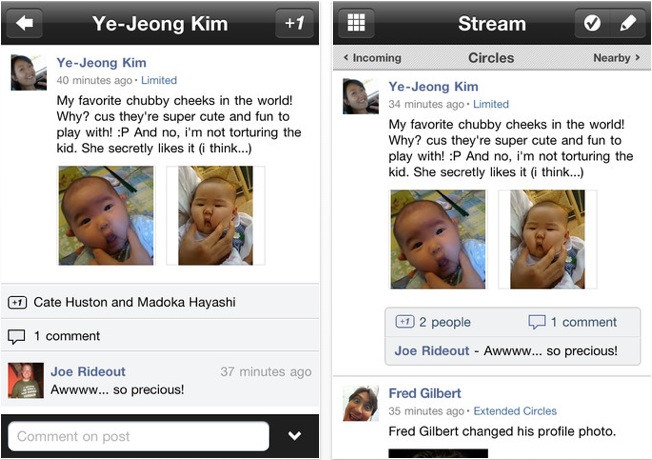652x460 pixels.
Task: Open second baby photo in post view
Action: coord(215,215)
